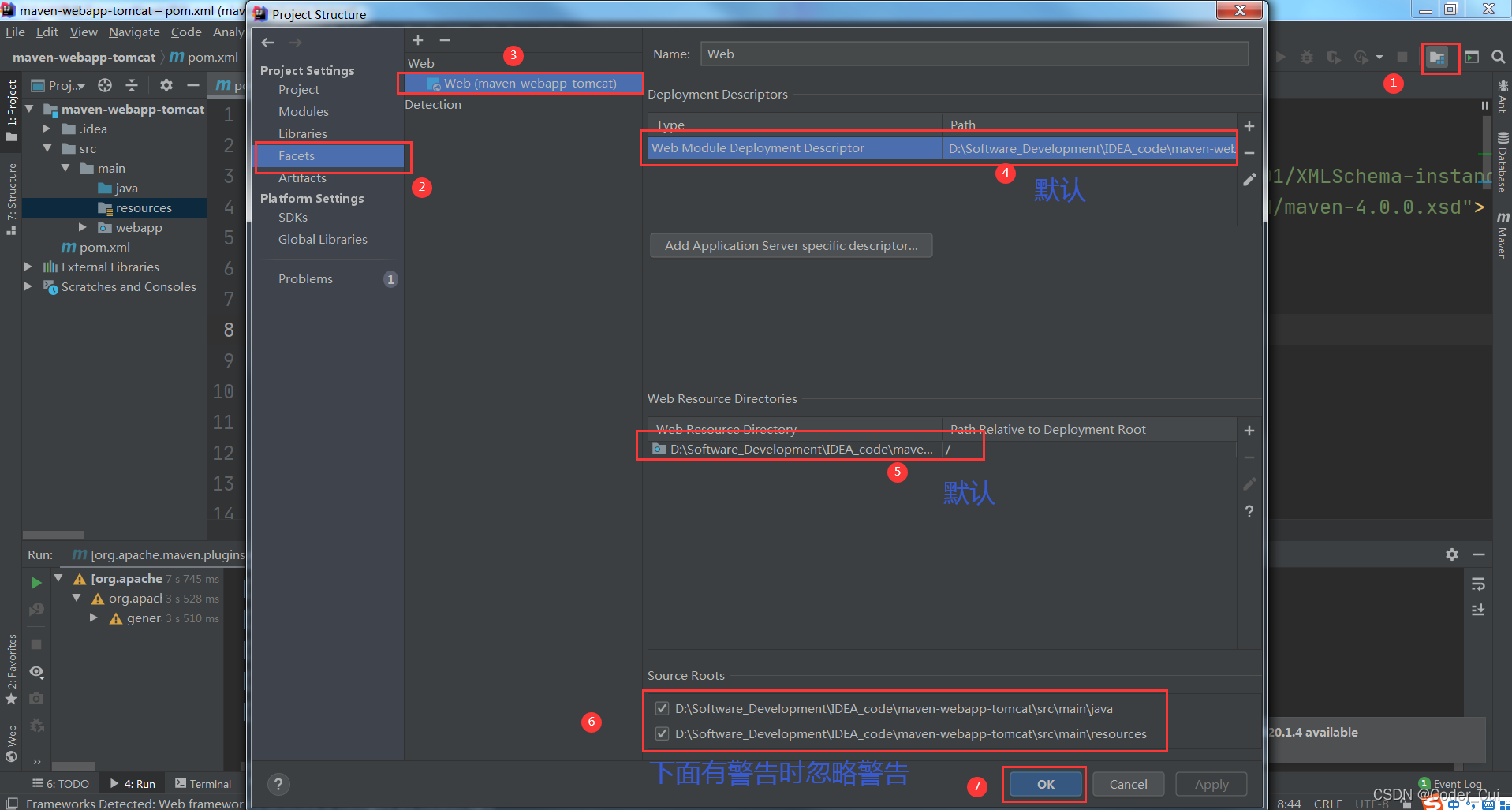
Task: Remove selected facet with minus icon
Action: pos(445,40)
